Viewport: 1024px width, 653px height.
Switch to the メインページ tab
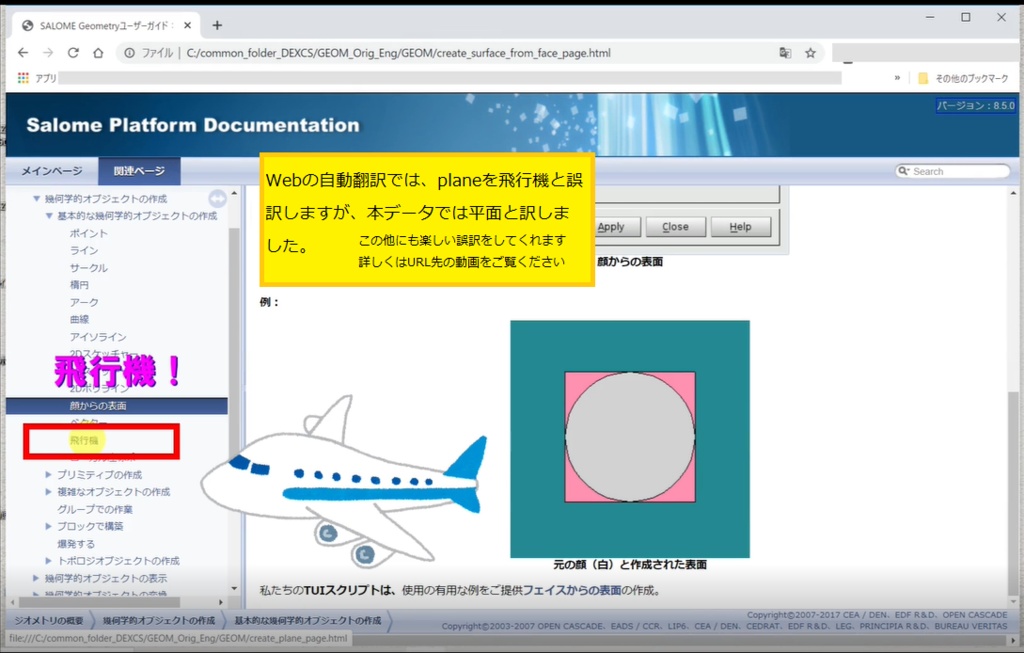51,170
